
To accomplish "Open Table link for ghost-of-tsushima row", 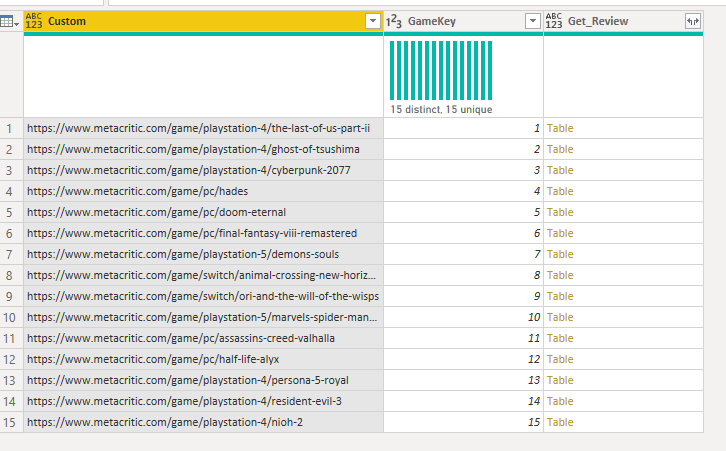I will coord(560,149).
